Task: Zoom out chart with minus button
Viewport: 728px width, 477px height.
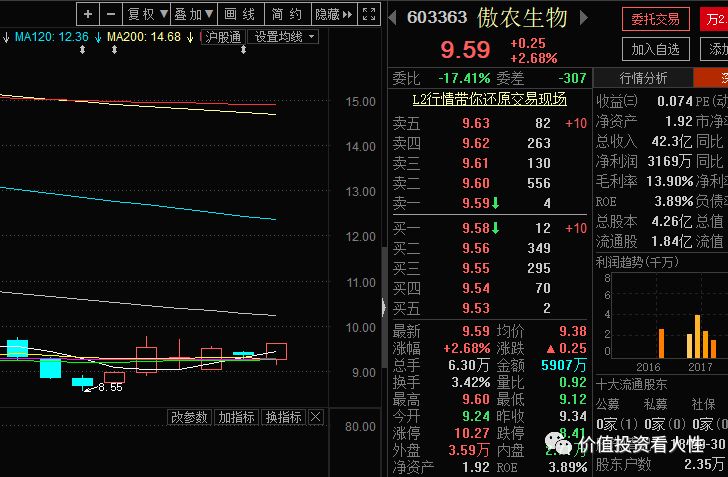Action: tap(110, 14)
